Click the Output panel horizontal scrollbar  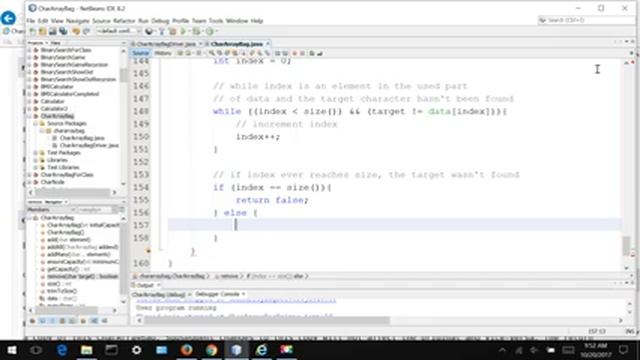click(267, 321)
